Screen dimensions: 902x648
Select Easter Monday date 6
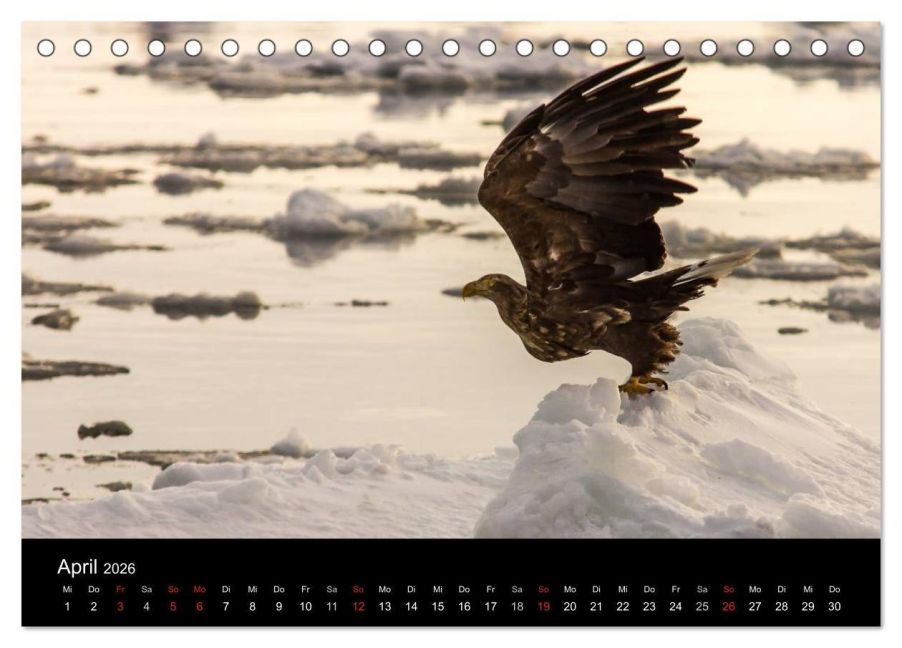pos(200,607)
